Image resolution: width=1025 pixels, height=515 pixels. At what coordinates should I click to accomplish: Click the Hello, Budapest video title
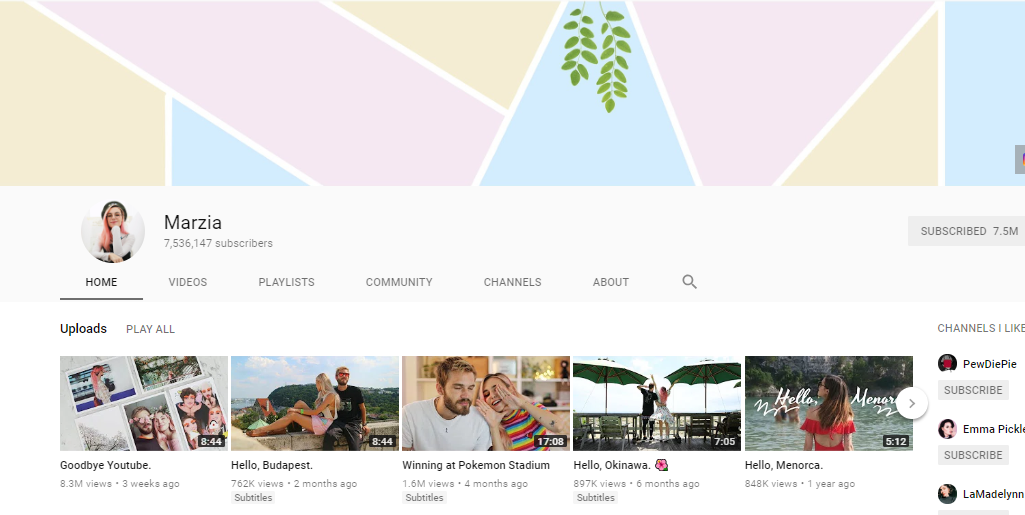[x=271, y=465]
